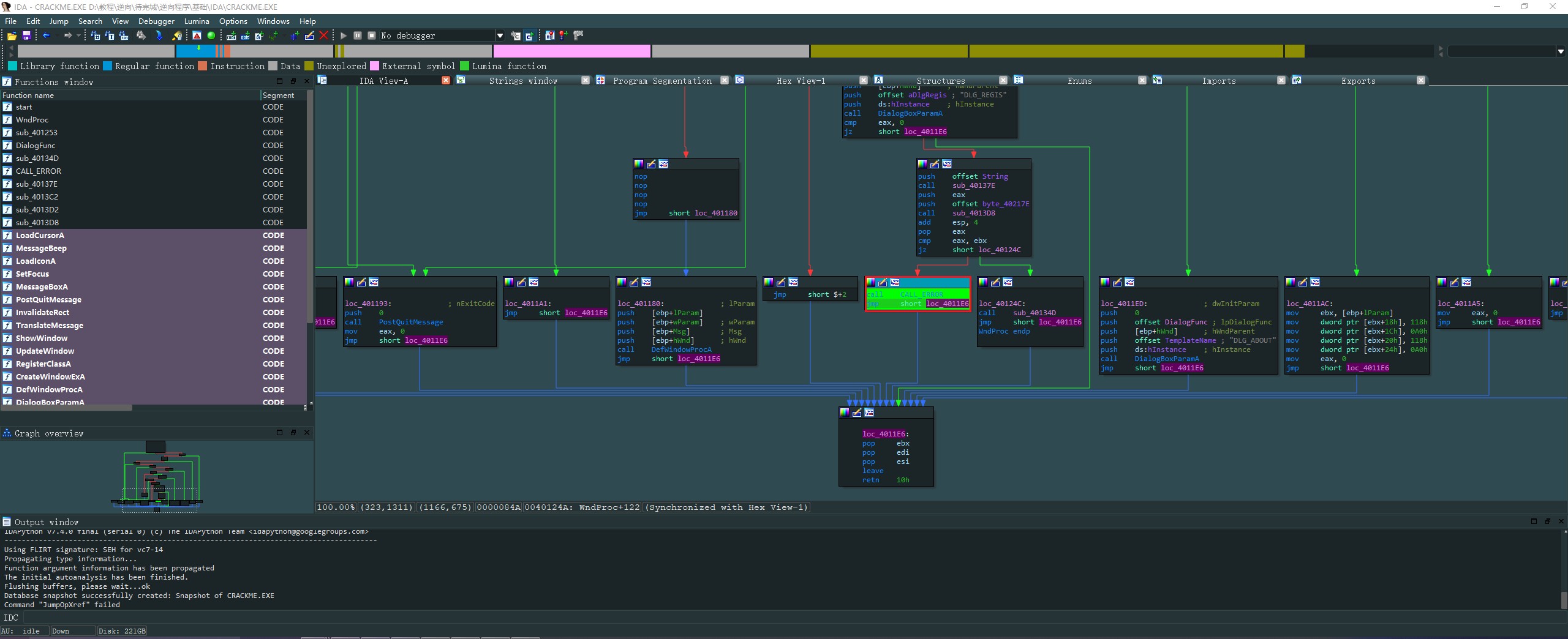Click the red X delete toolbar icon

324,36
